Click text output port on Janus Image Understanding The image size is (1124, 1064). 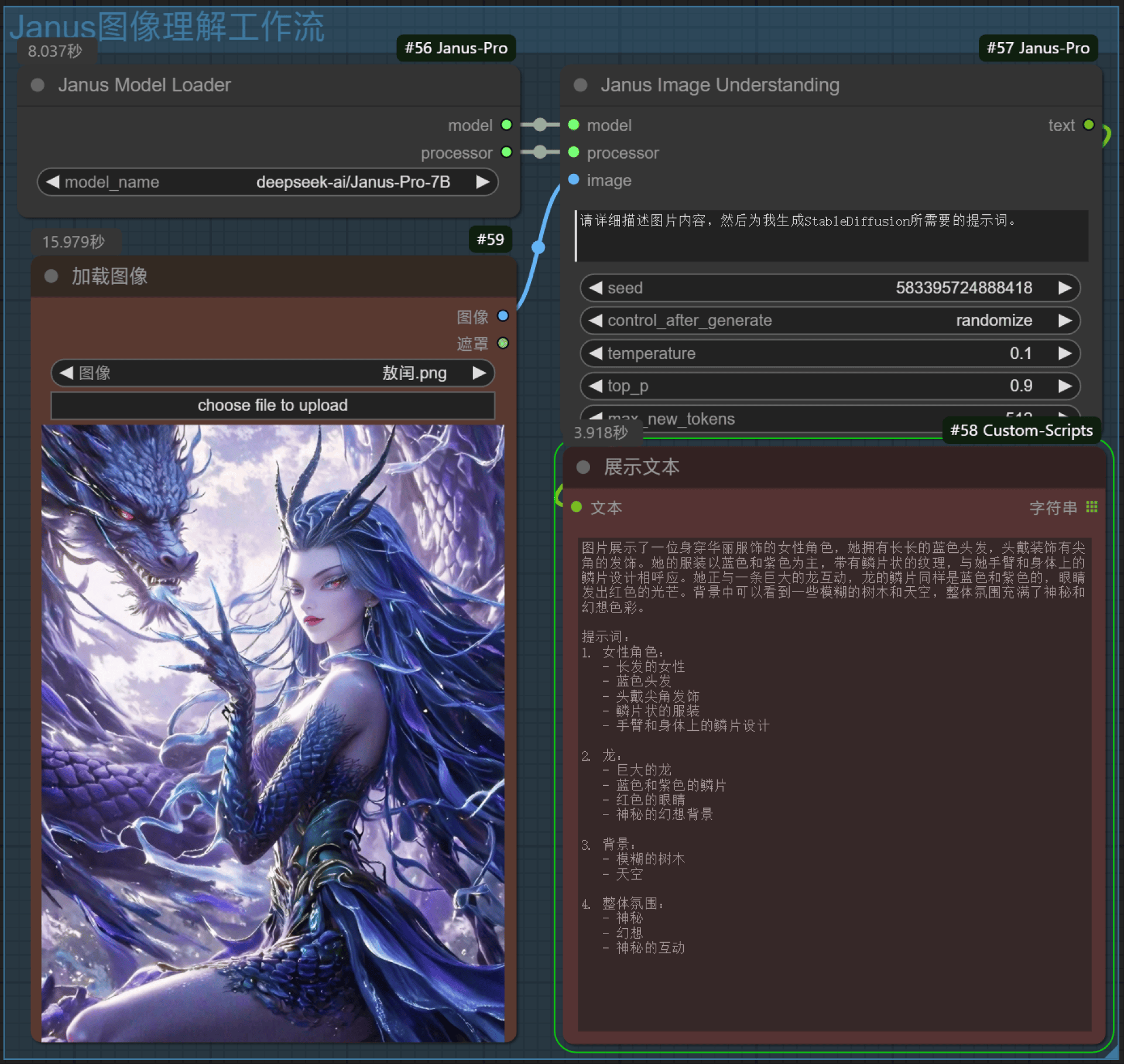click(1088, 125)
